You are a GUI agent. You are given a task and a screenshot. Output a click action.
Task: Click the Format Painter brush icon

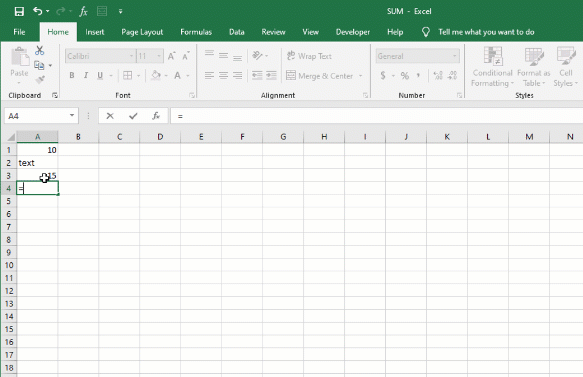point(40,80)
